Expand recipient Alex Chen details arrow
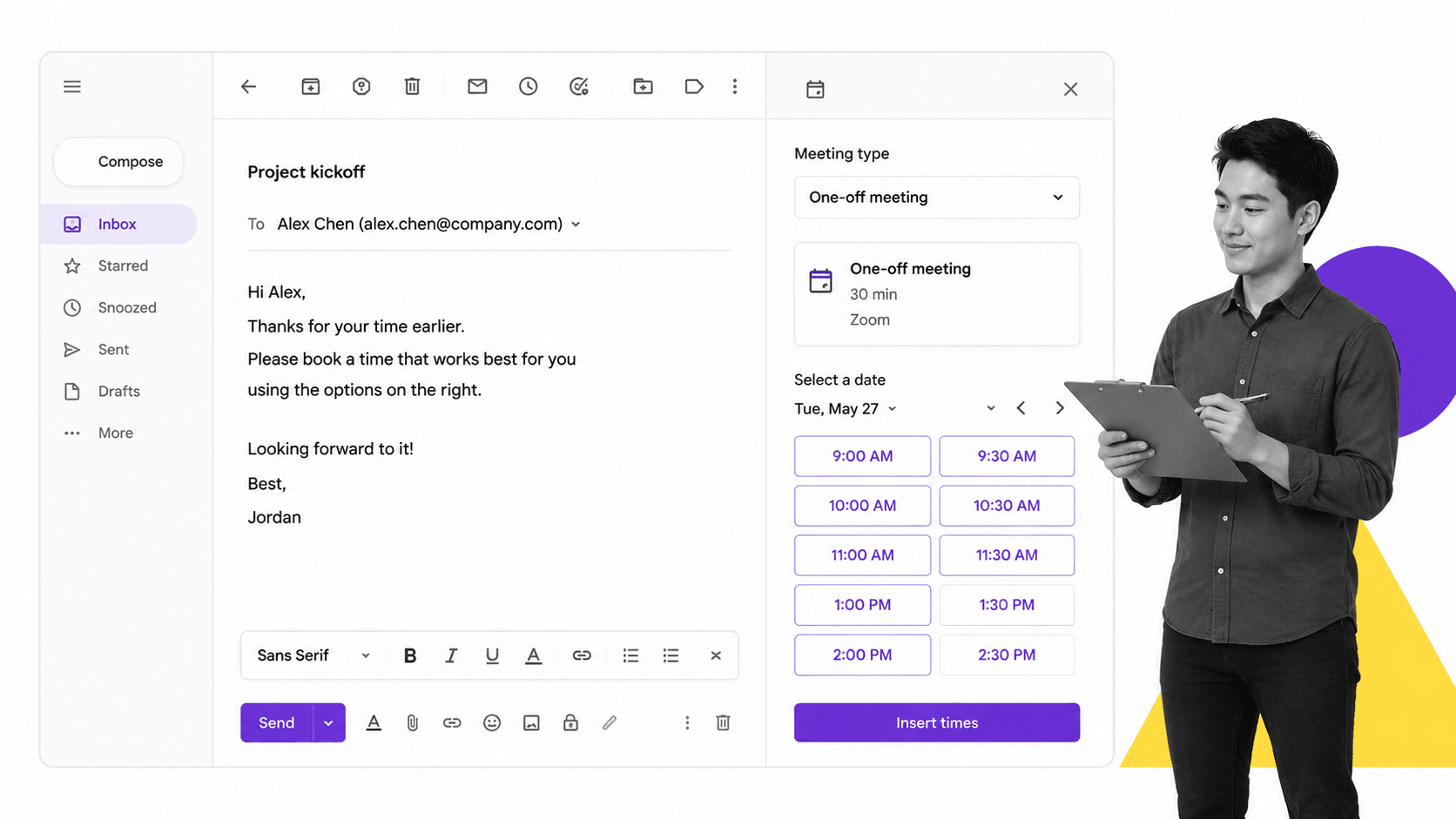The image size is (1456, 819). pos(576,225)
